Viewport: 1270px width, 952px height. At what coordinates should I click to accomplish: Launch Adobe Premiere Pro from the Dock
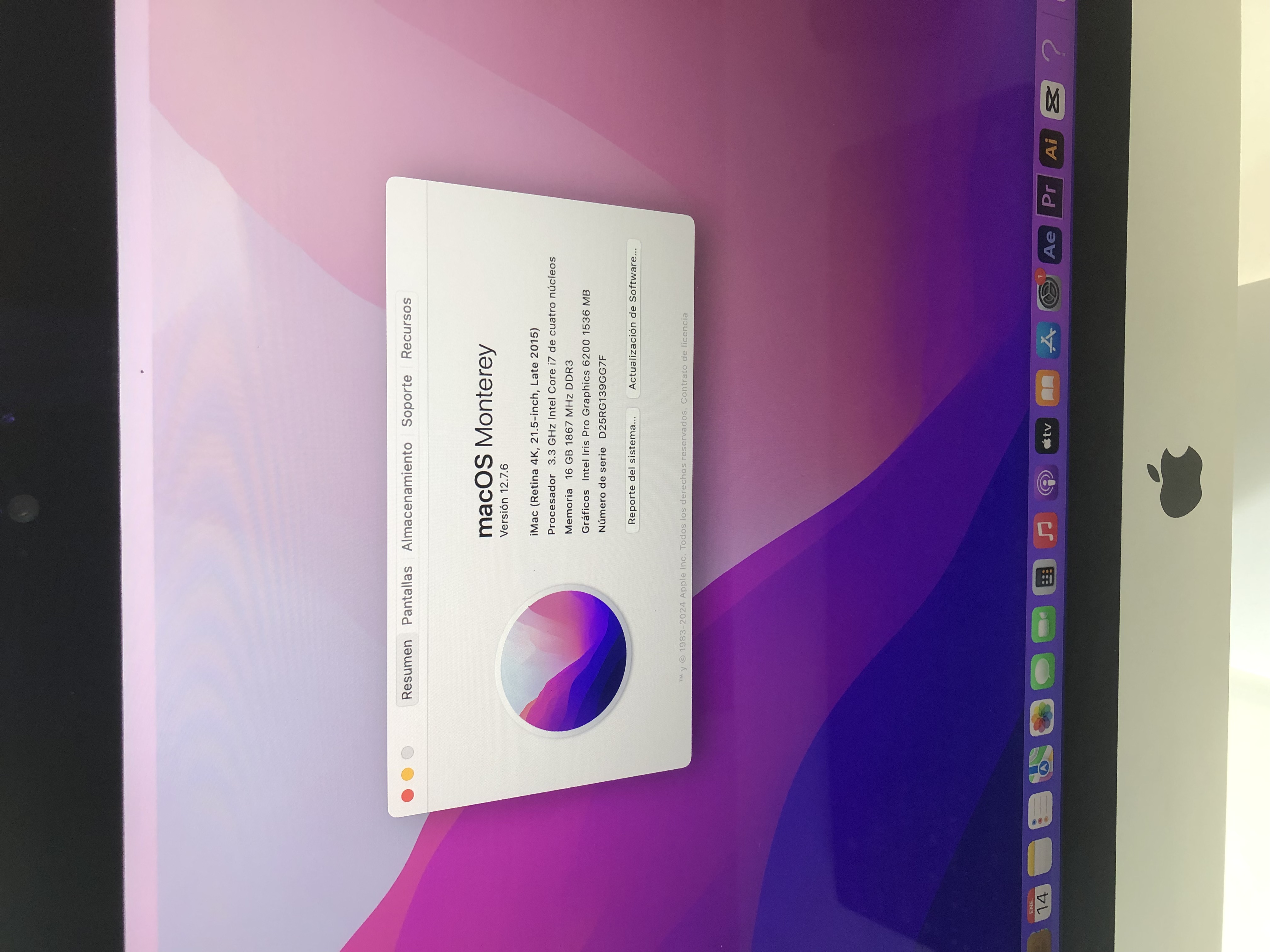(1050, 196)
